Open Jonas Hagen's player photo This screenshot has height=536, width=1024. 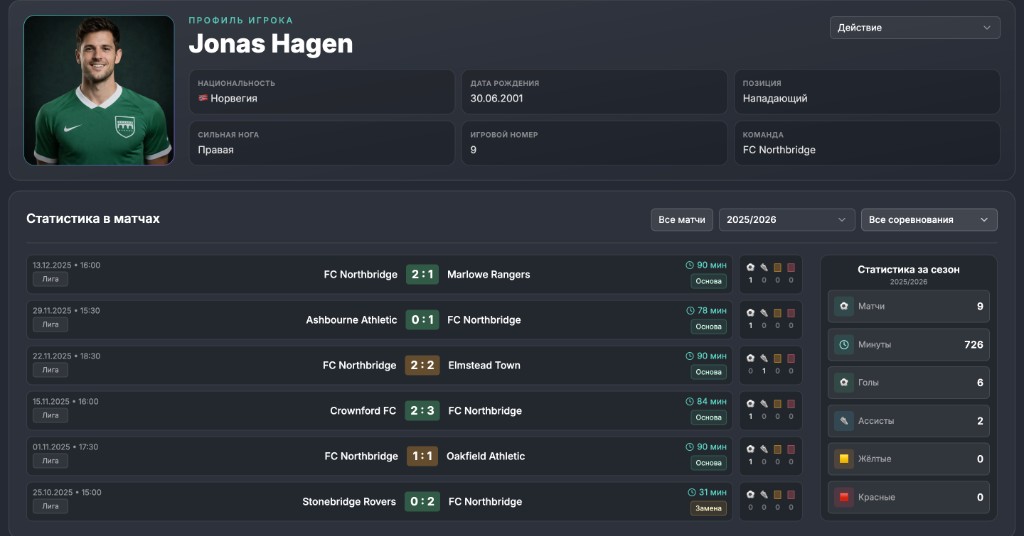point(99,90)
